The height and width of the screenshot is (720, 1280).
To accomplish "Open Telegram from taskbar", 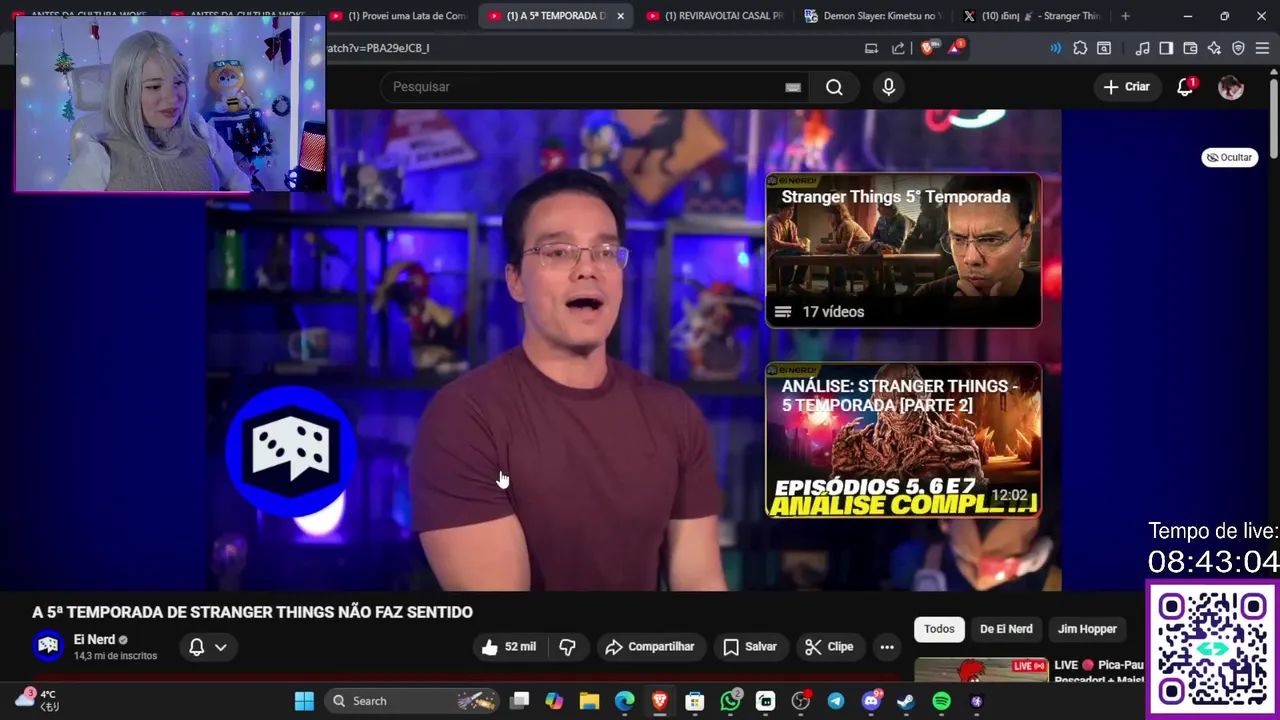I will tap(836, 701).
